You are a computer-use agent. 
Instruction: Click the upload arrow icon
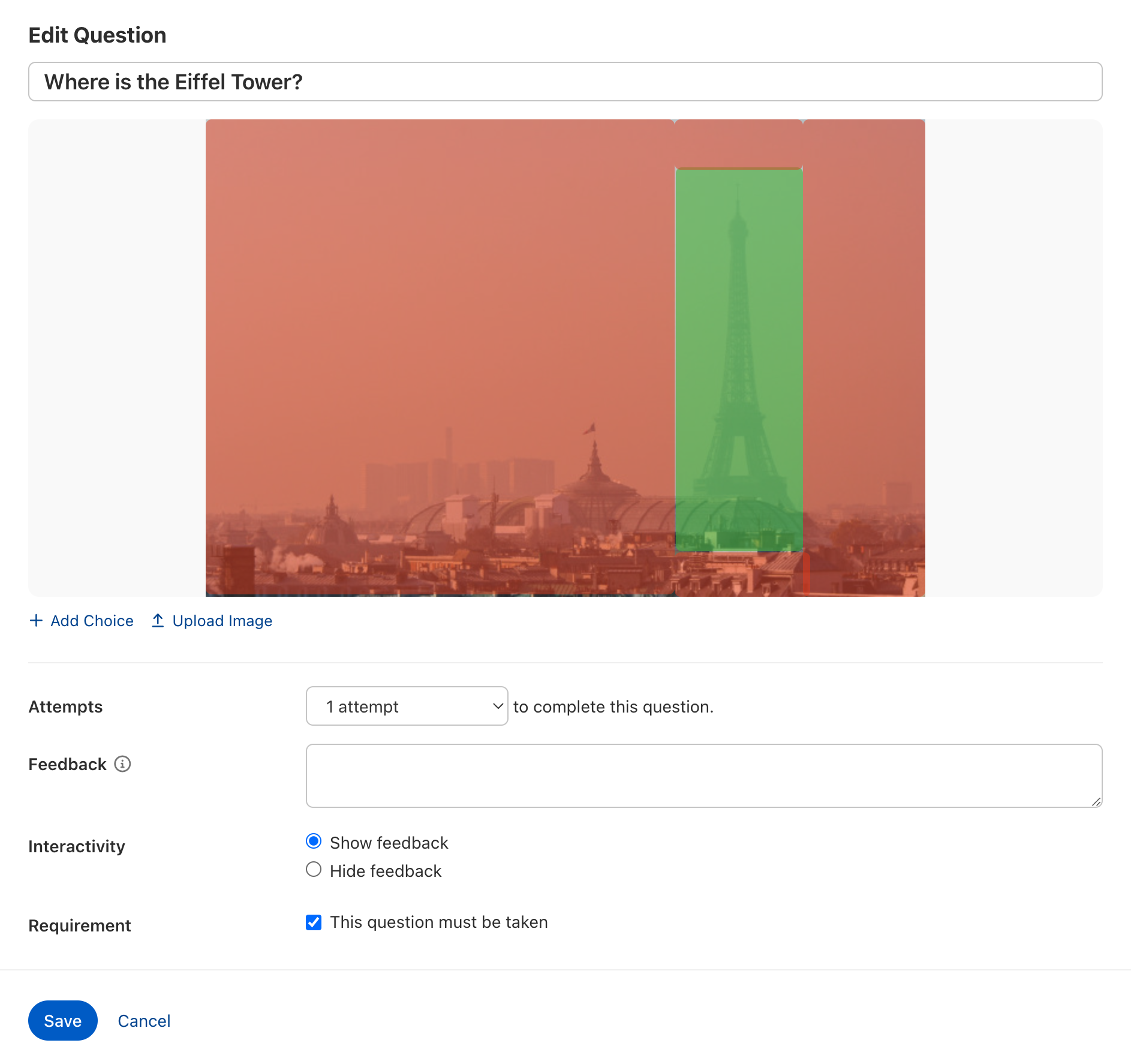point(158,621)
